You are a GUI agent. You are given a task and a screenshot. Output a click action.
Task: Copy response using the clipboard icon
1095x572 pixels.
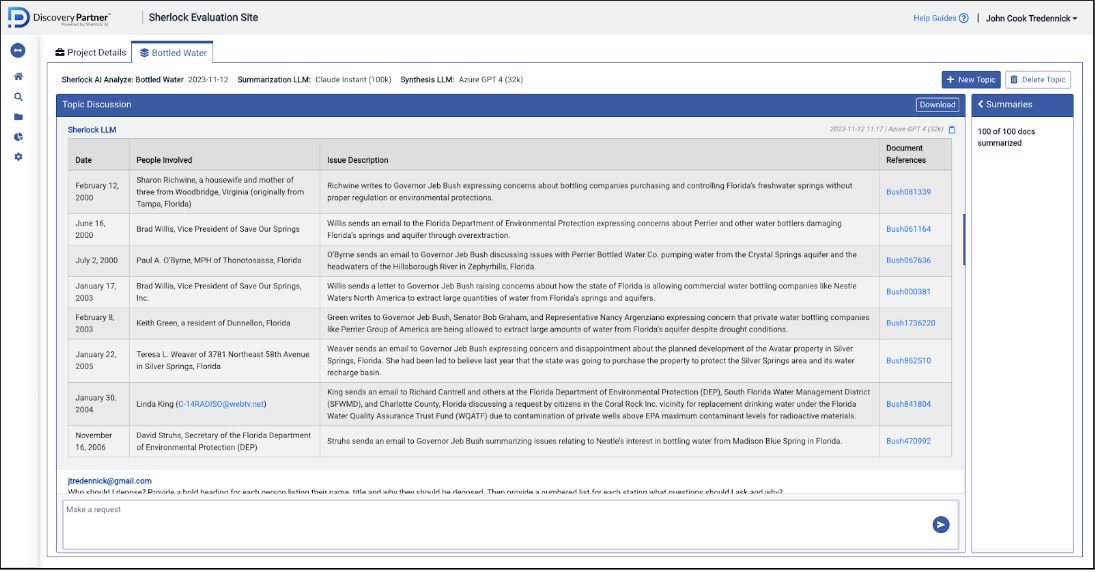click(x=952, y=129)
